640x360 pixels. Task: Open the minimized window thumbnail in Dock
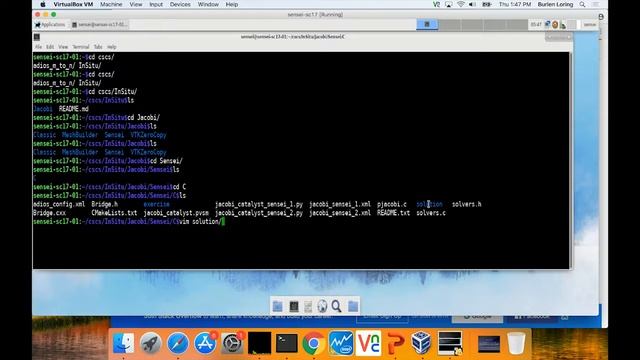coord(489,344)
